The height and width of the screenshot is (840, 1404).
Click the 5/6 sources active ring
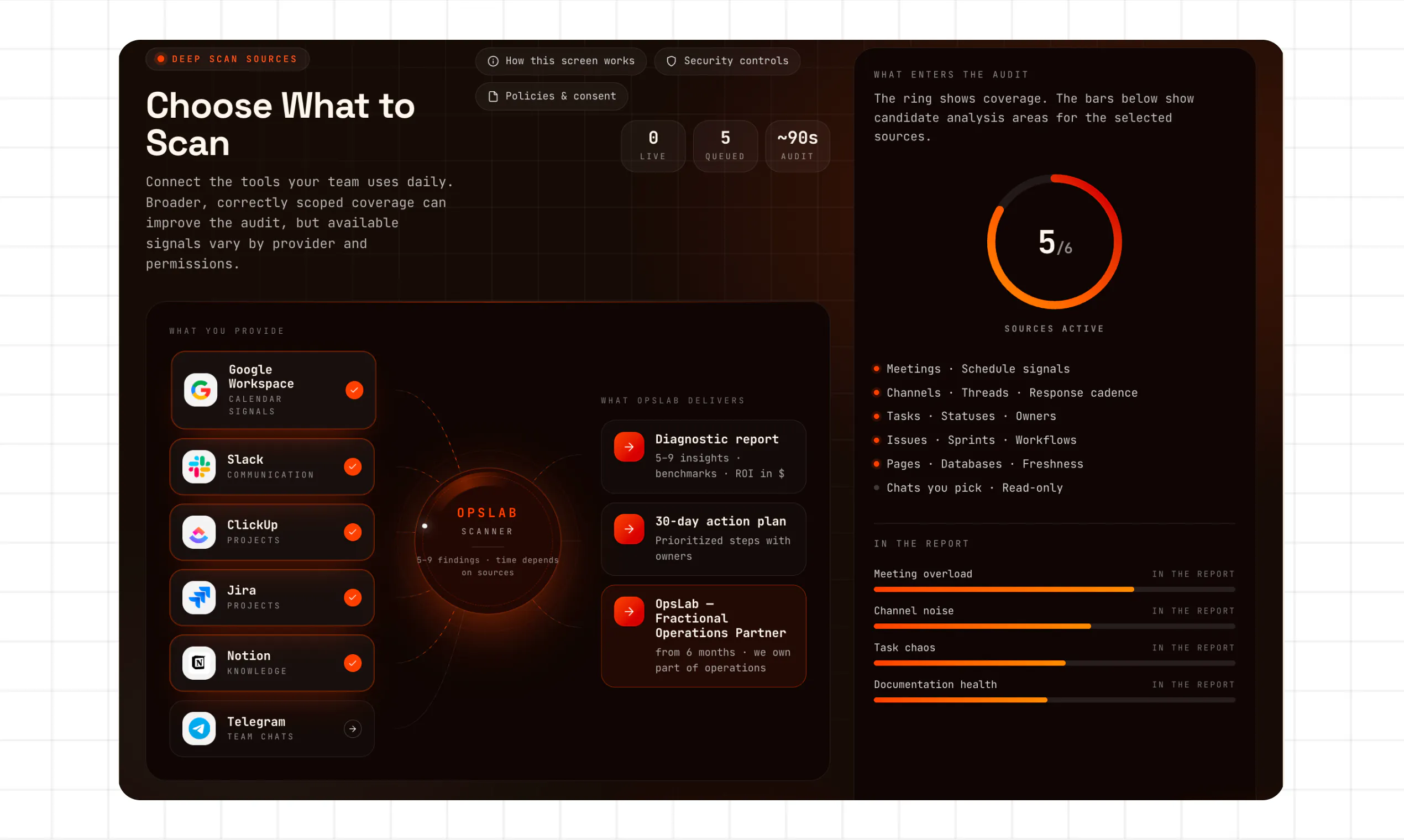(1055, 242)
